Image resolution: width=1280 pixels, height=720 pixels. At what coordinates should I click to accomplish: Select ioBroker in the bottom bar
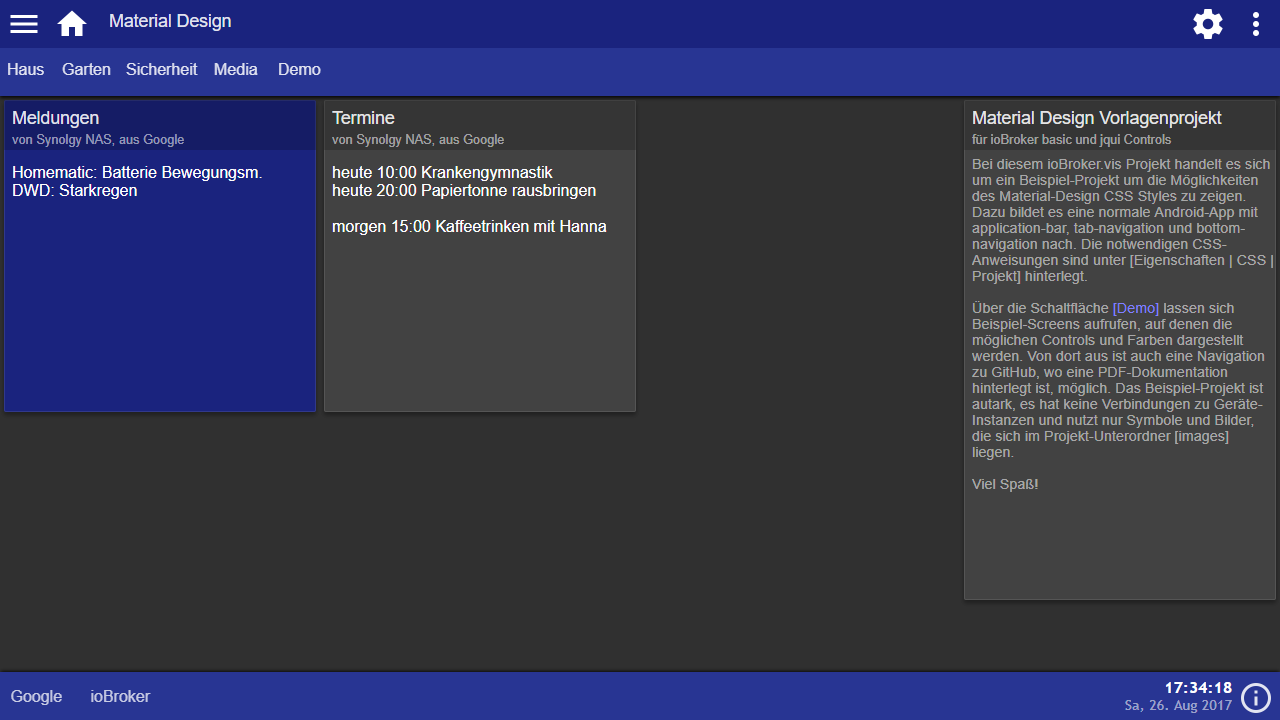tap(120, 697)
